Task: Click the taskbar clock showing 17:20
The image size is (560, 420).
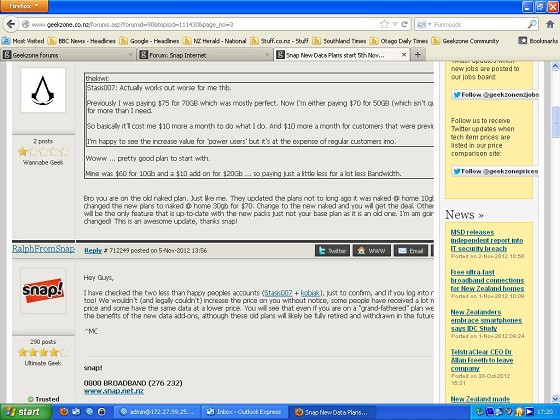Action: click(x=545, y=412)
